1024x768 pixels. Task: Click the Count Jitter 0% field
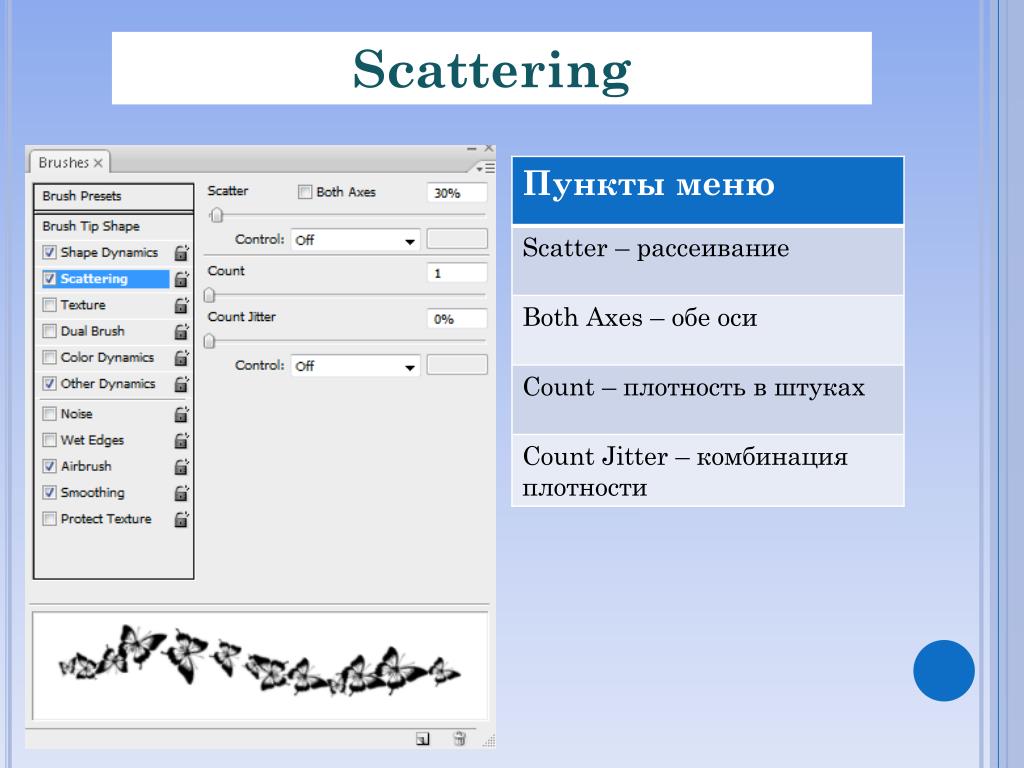(457, 319)
